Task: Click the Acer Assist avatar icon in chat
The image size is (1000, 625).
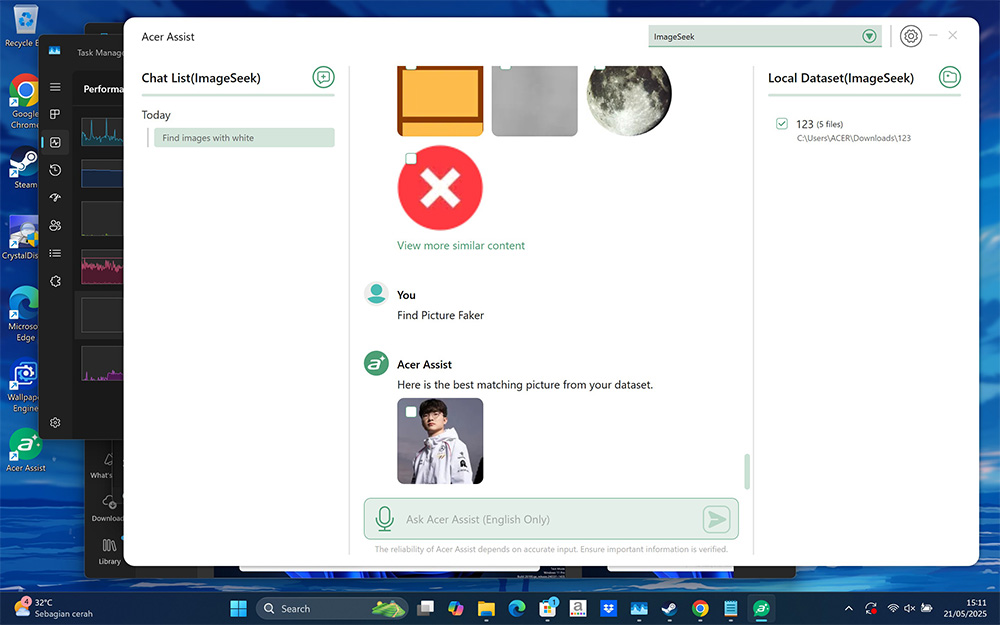Action: [376, 364]
